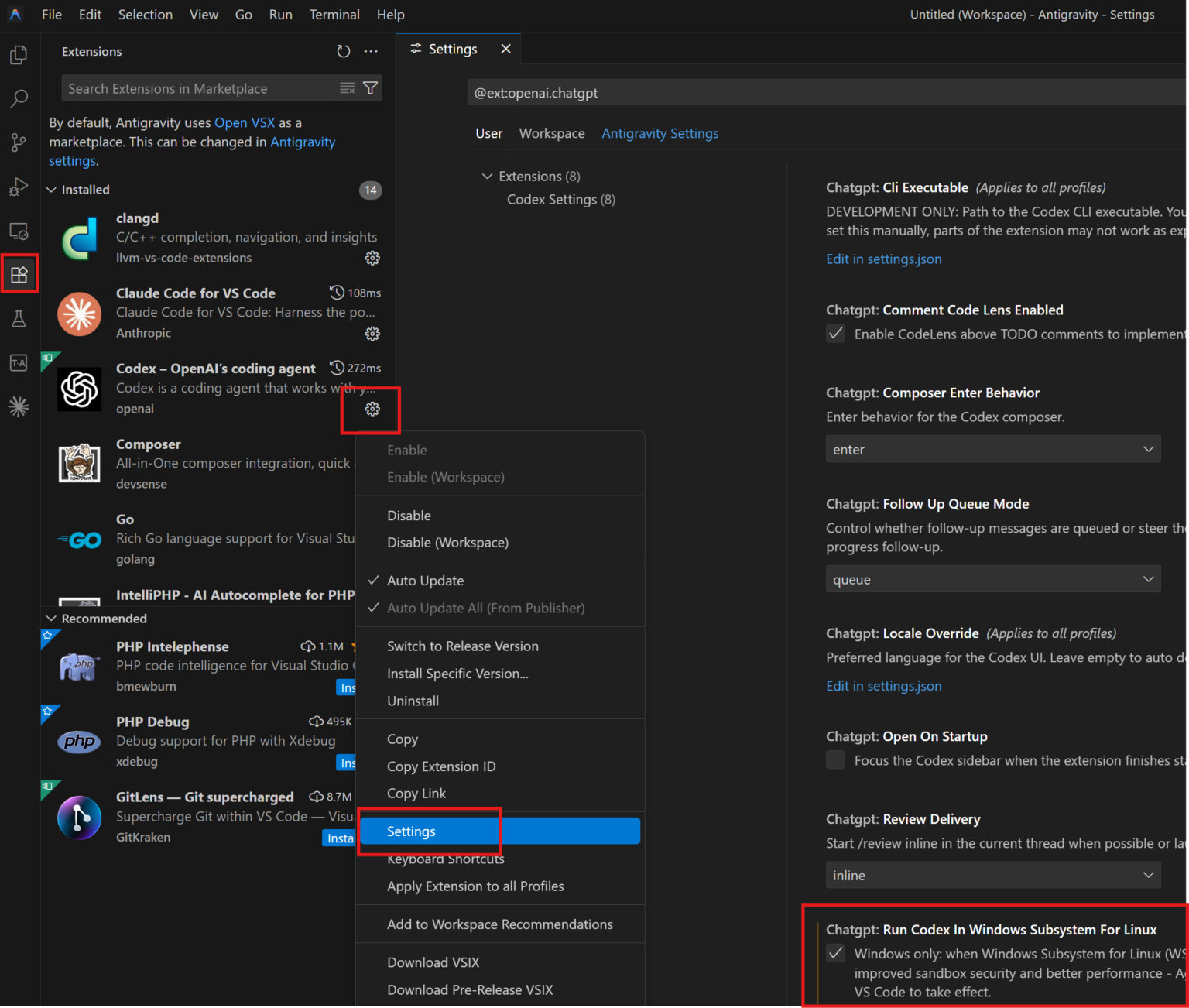Select the Composer extension logo

tap(80, 464)
